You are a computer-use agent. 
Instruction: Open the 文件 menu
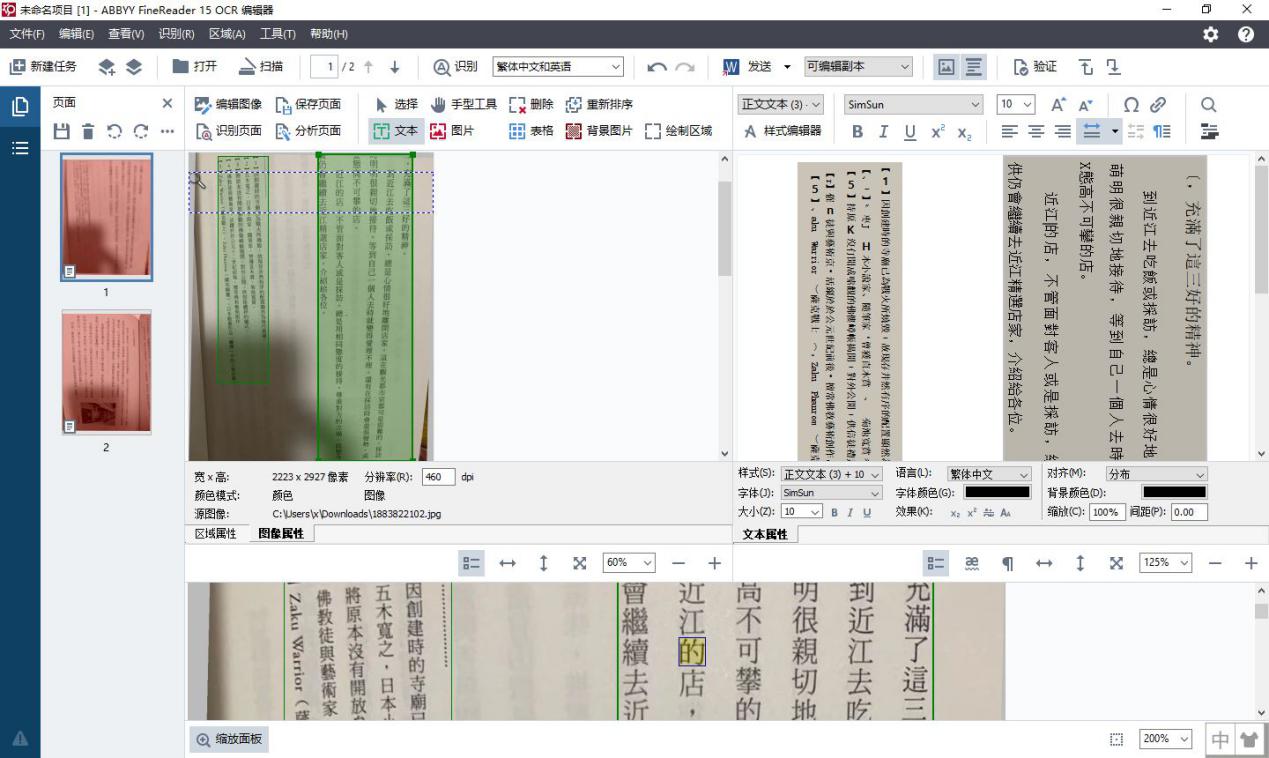tap(27, 34)
